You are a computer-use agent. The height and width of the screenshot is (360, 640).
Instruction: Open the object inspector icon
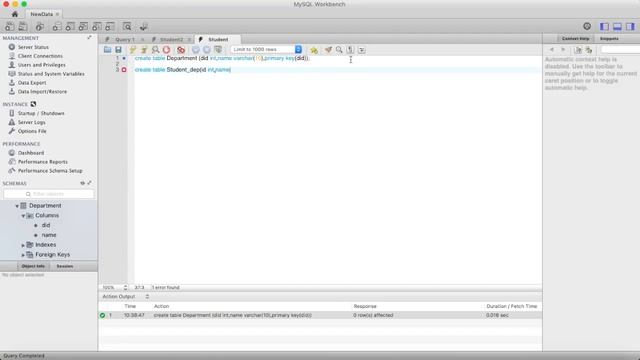click(x=40, y=27)
